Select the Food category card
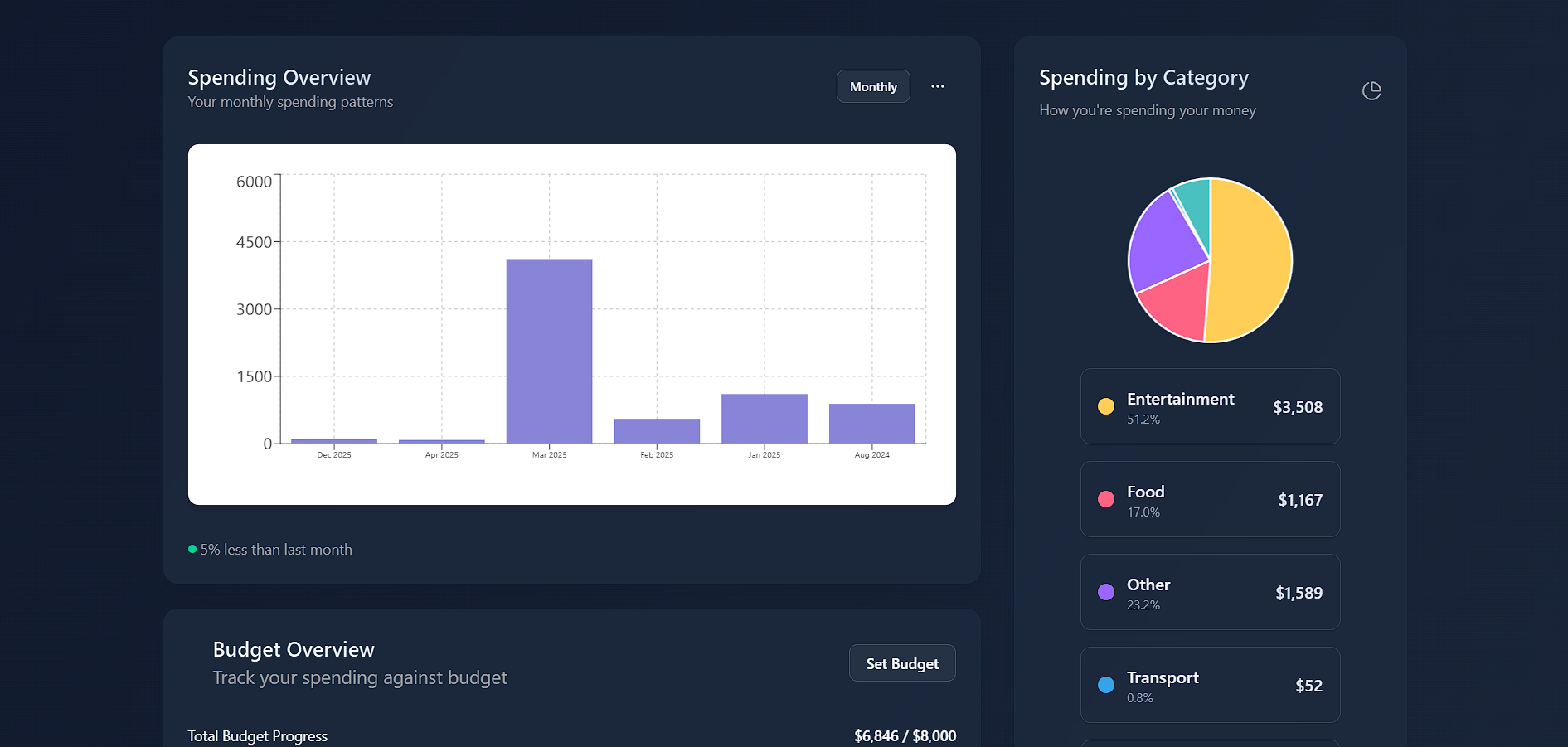The image size is (1568, 747). tap(1210, 499)
